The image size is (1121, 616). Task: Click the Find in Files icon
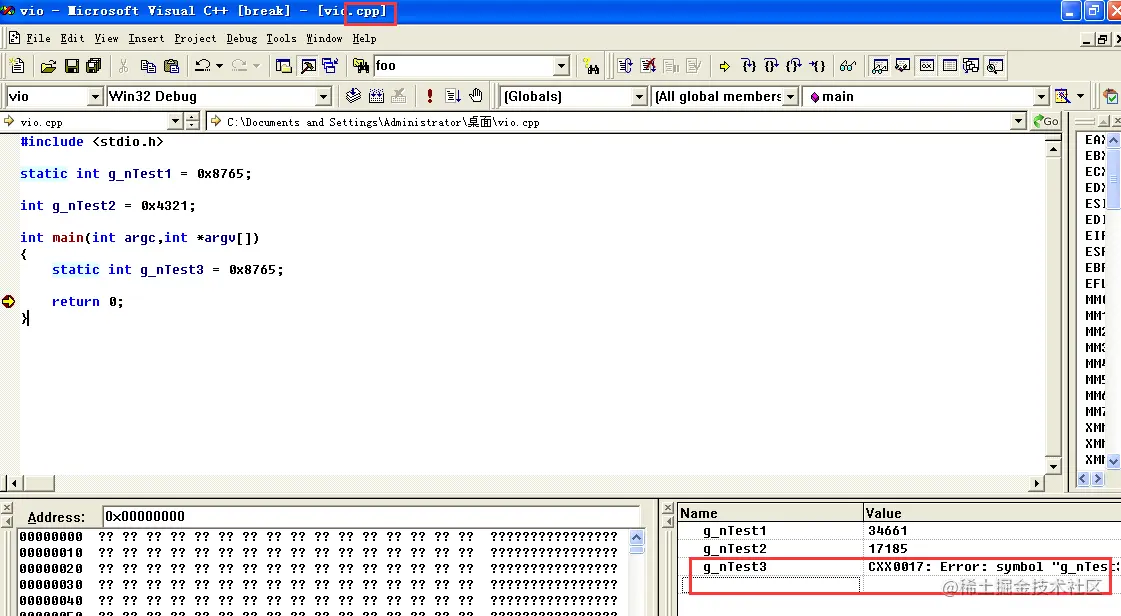click(x=361, y=66)
